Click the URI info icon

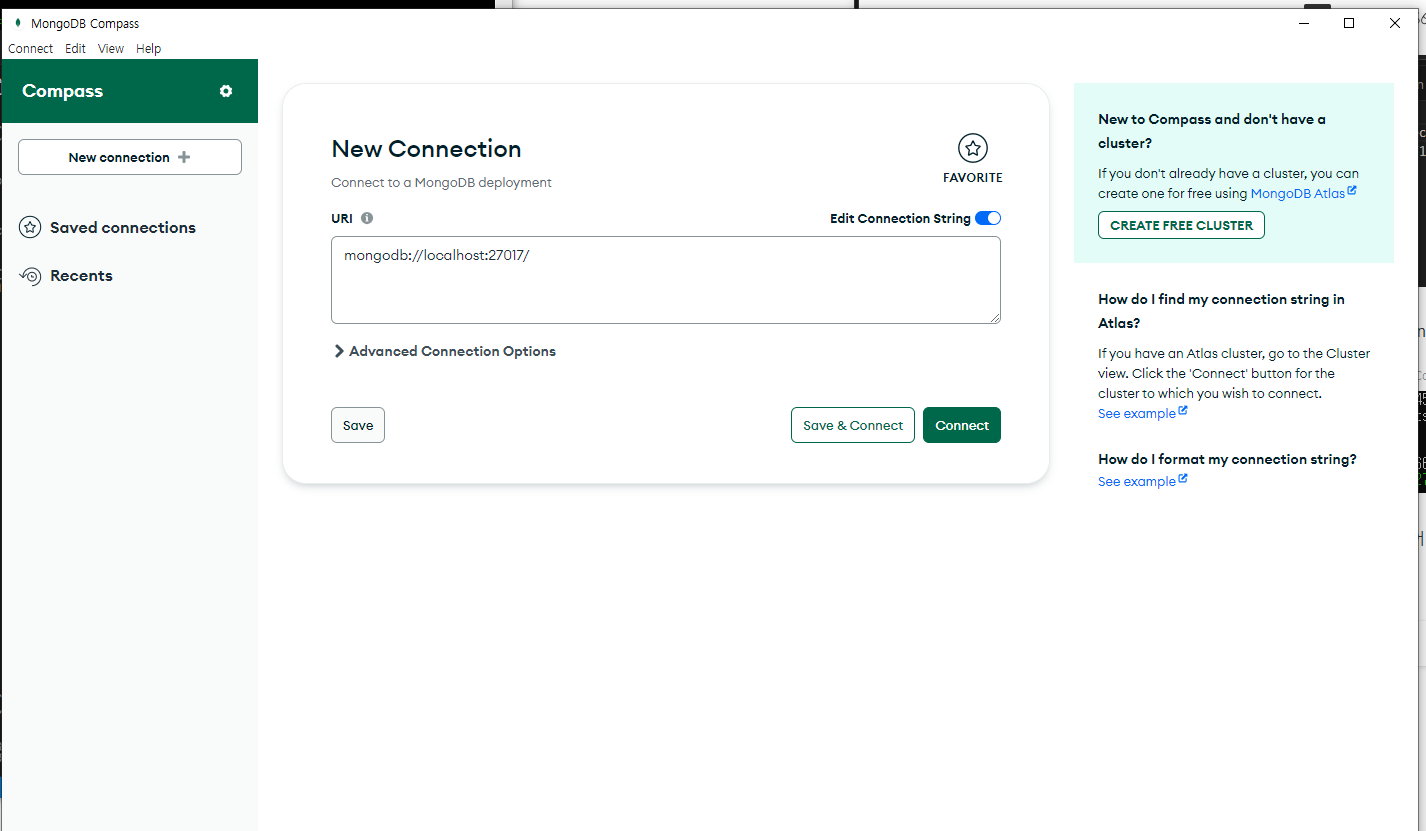pos(367,218)
